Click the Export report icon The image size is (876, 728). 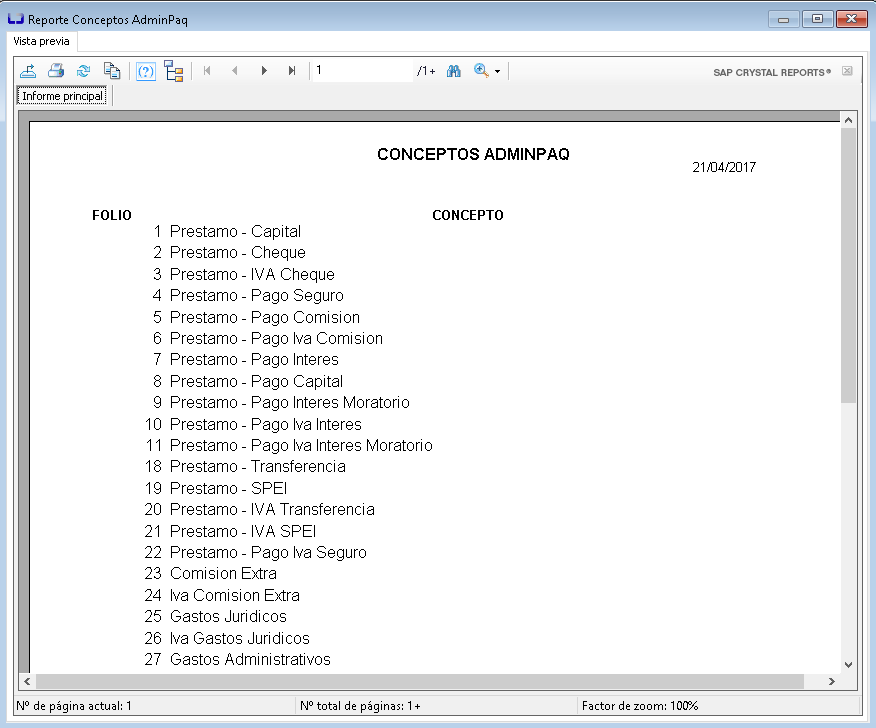tap(28, 71)
